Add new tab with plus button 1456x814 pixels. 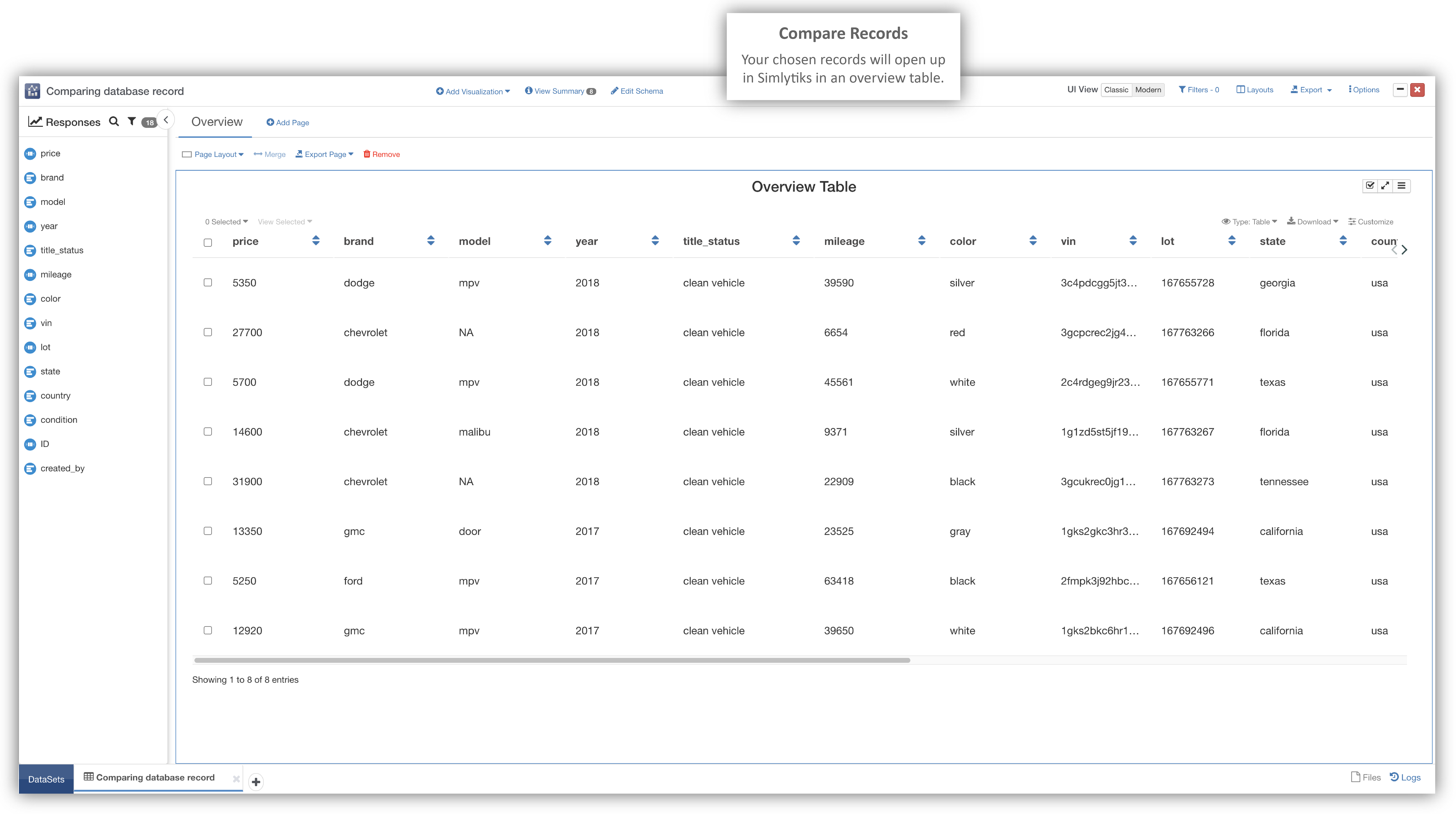click(x=256, y=782)
